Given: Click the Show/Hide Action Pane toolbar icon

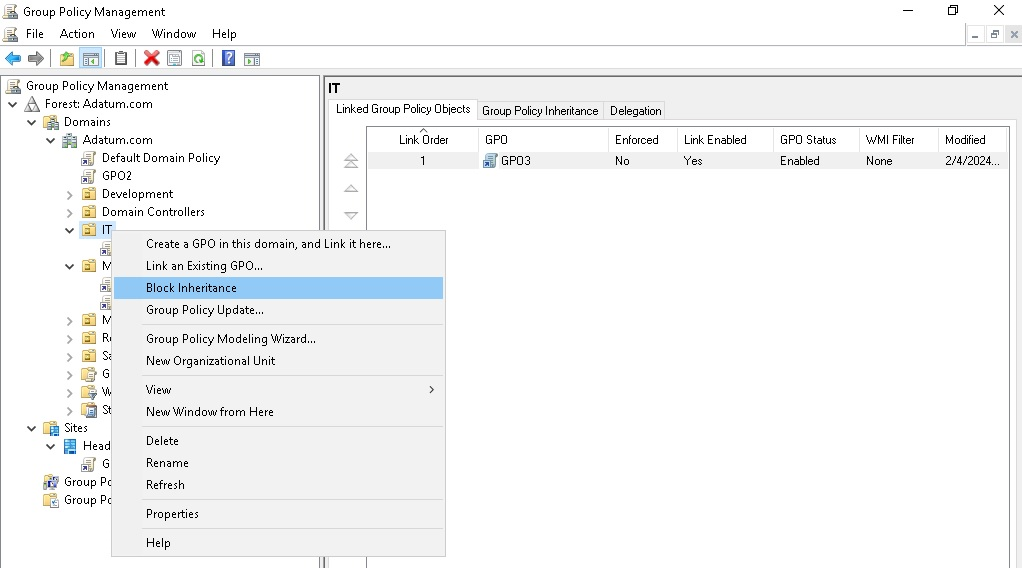Looking at the screenshot, I should pos(252,59).
